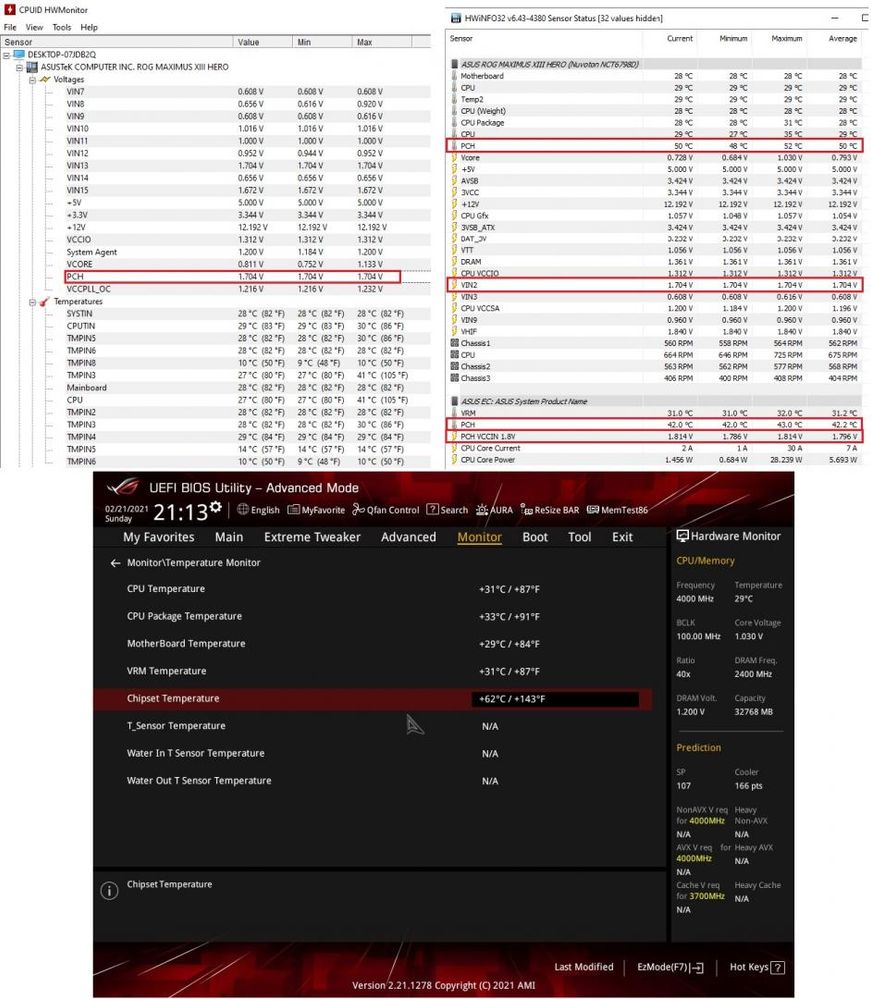The image size is (871, 999).
Task: Collapse the Temperatures tree branch
Action: 32,302
